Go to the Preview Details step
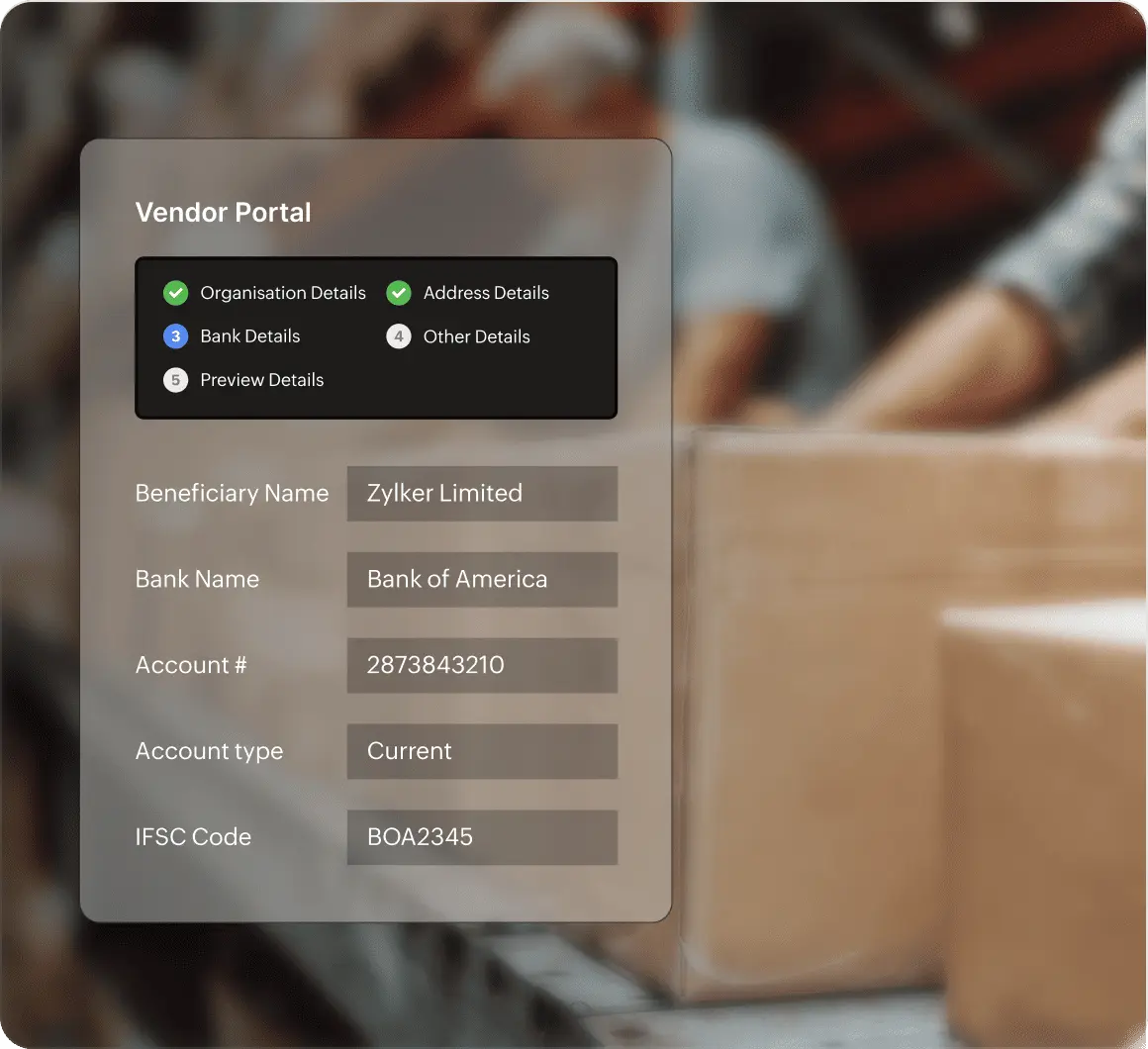This screenshot has height=1049, width=1148. tap(262, 380)
